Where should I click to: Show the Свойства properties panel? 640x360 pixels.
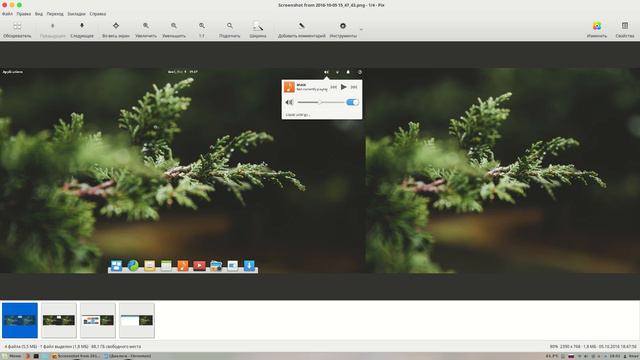[625, 30]
